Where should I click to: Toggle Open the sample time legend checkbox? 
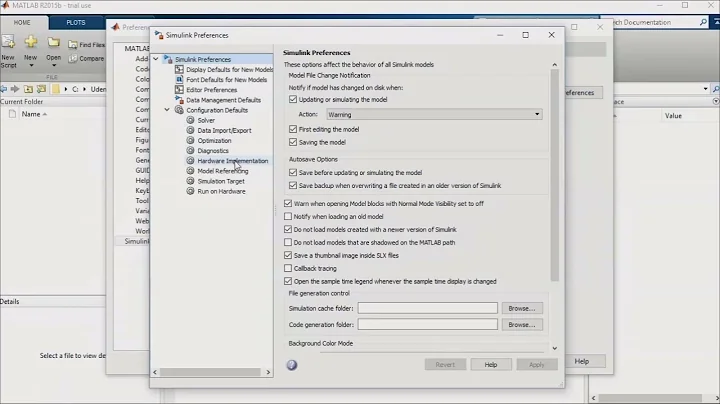[288, 281]
